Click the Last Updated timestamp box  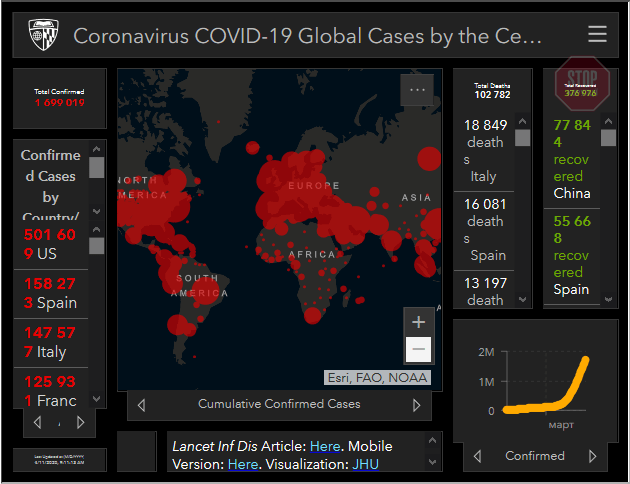coord(59,459)
